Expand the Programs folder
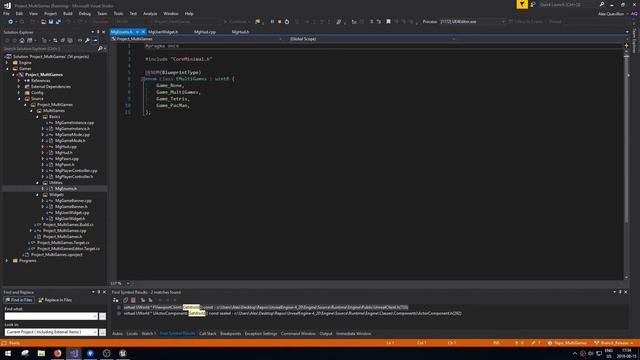This screenshot has height=360, width=640. tap(7, 260)
